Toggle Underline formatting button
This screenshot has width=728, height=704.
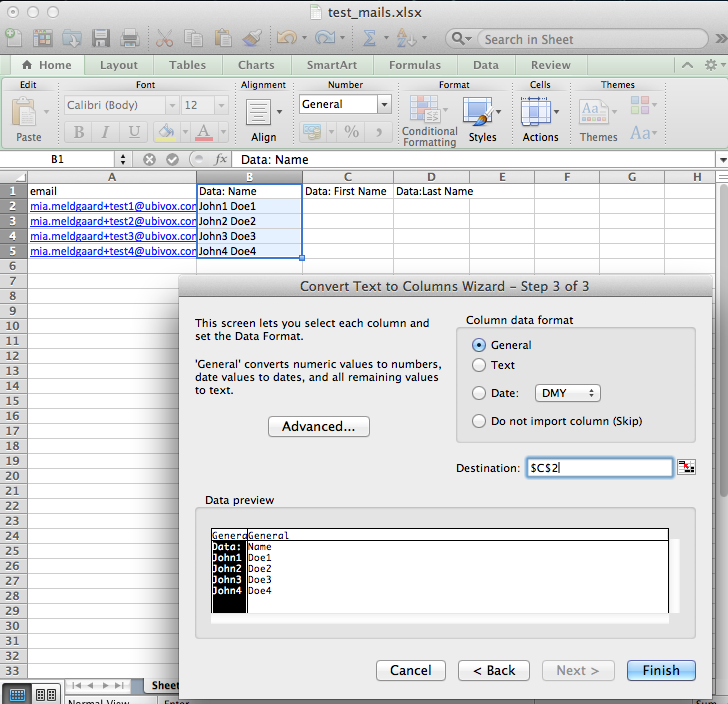click(134, 132)
